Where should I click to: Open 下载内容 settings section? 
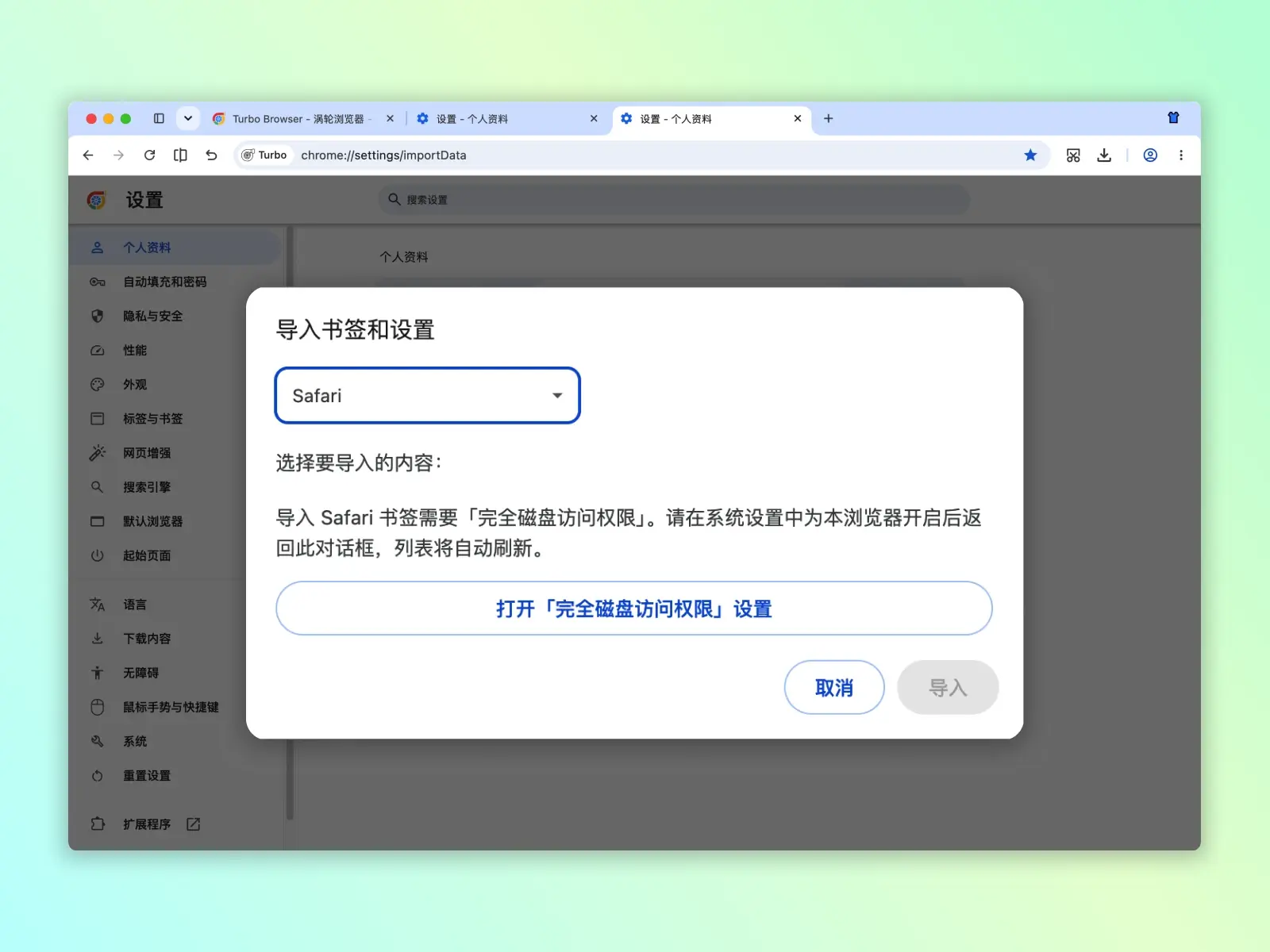point(175,639)
